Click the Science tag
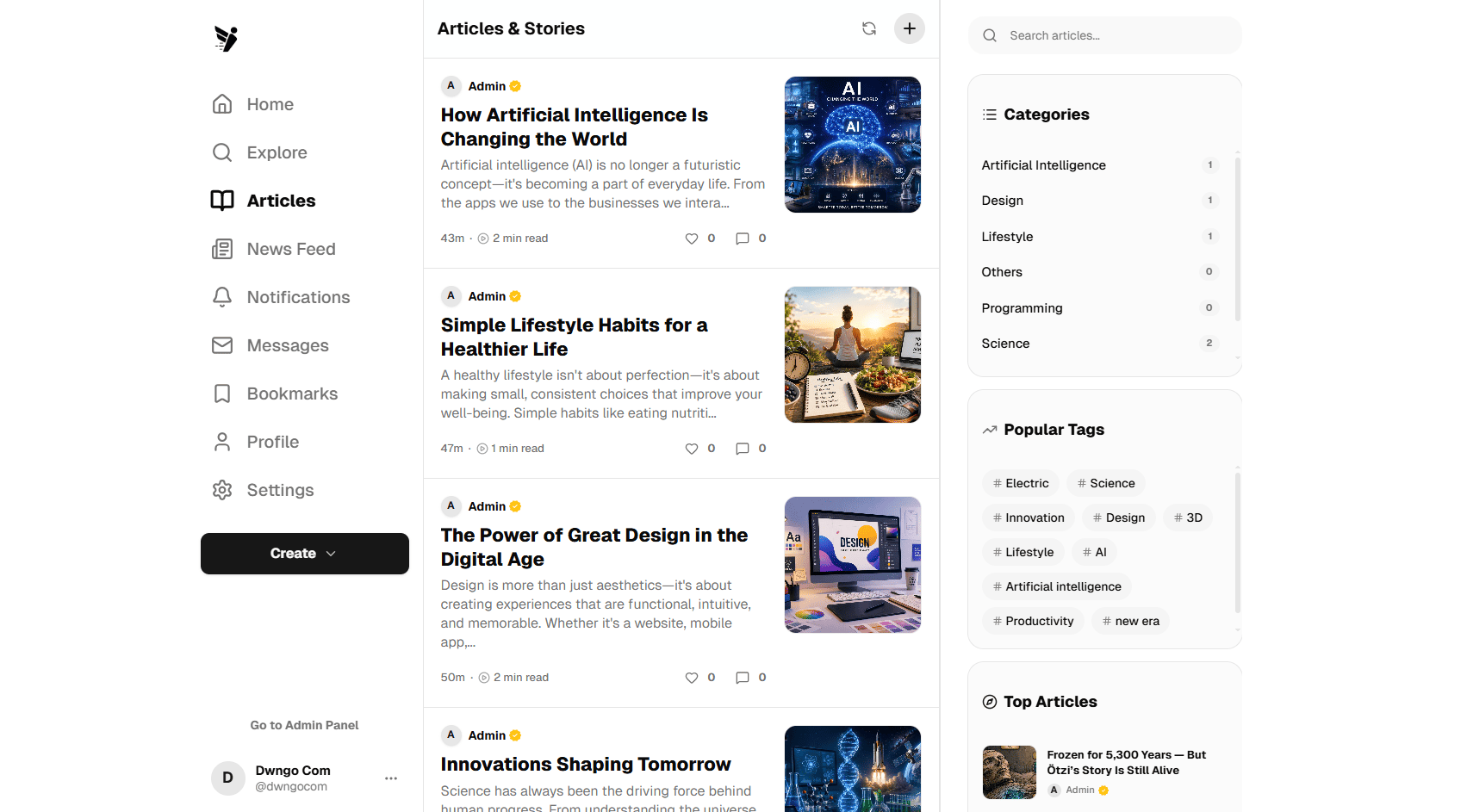The image size is (1467, 812). coord(1106,483)
